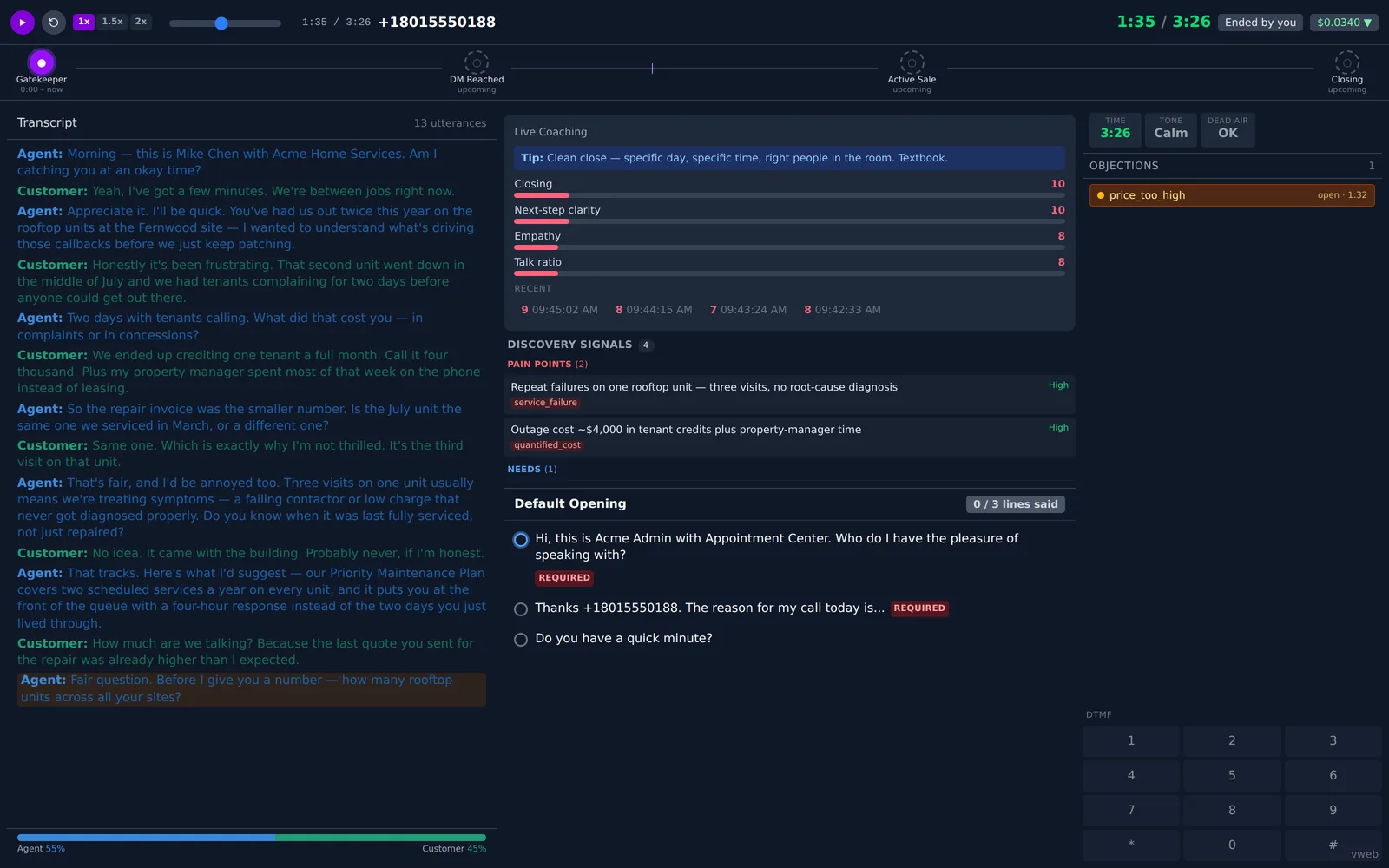
Task: Click the Tone Calm stat card
Action: coord(1170,129)
